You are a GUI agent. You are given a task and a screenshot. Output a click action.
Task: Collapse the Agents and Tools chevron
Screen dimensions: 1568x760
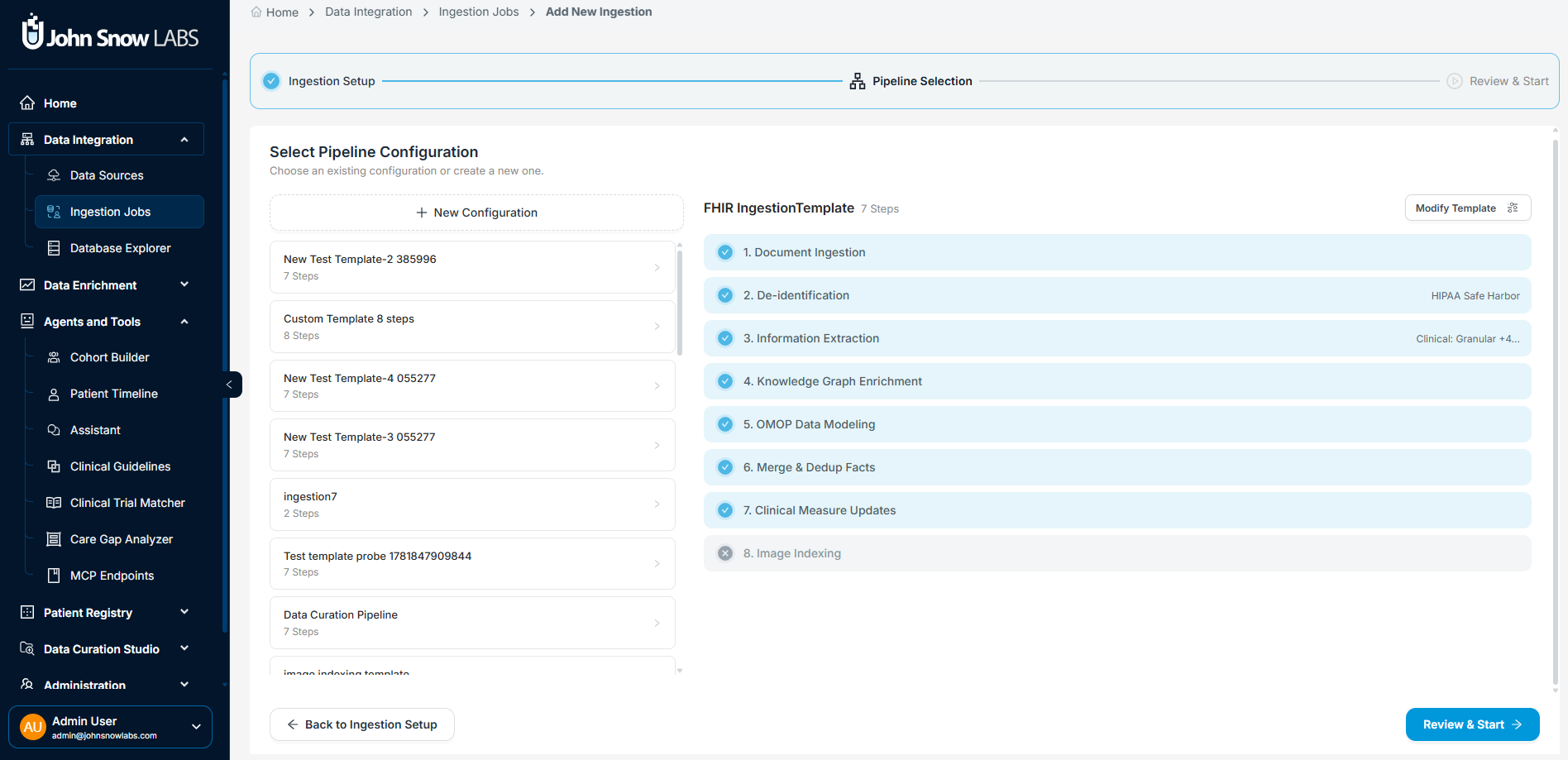(x=184, y=322)
